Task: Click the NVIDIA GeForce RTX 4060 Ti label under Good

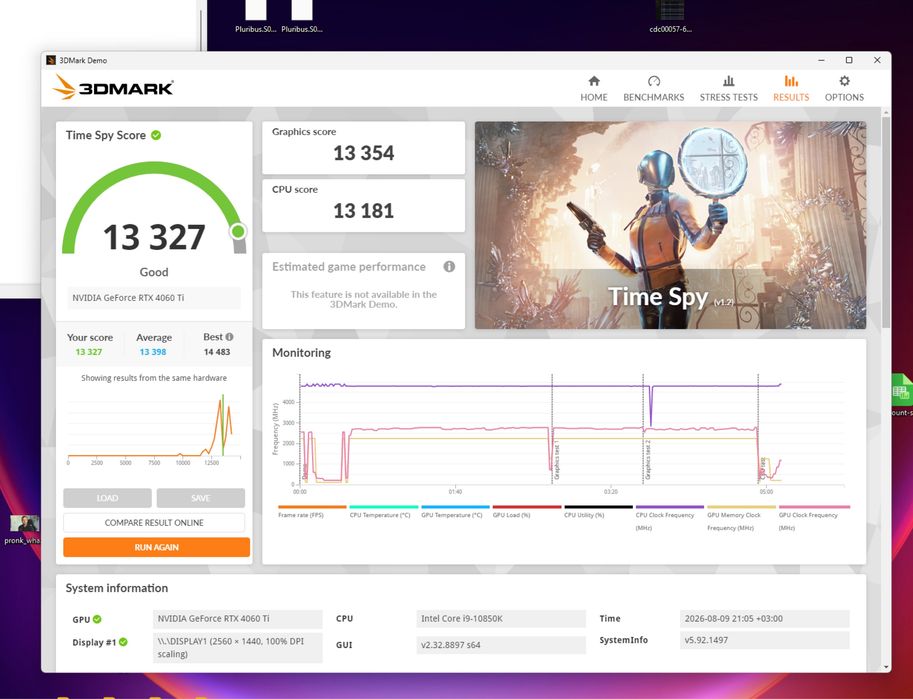Action: pyautogui.click(x=154, y=298)
